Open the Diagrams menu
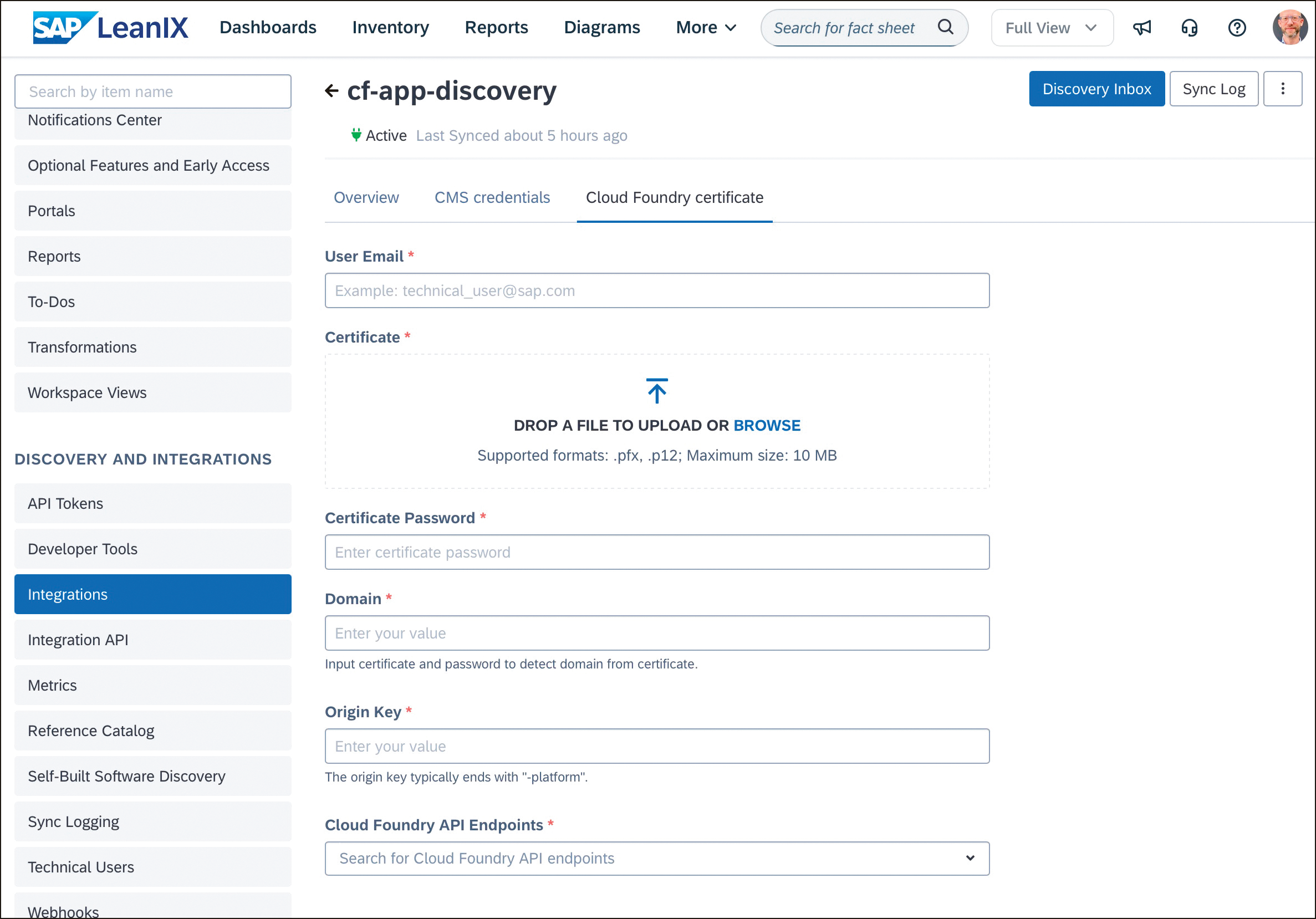This screenshot has width=1316, height=919. [x=602, y=28]
